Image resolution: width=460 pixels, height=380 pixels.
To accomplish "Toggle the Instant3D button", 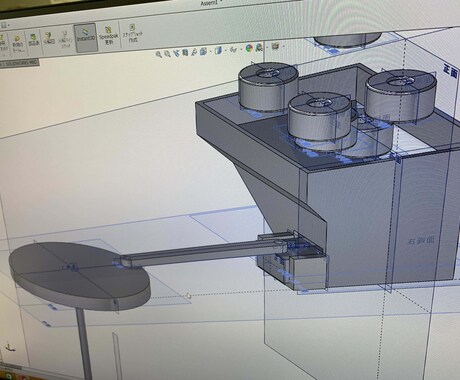I will click(x=86, y=37).
